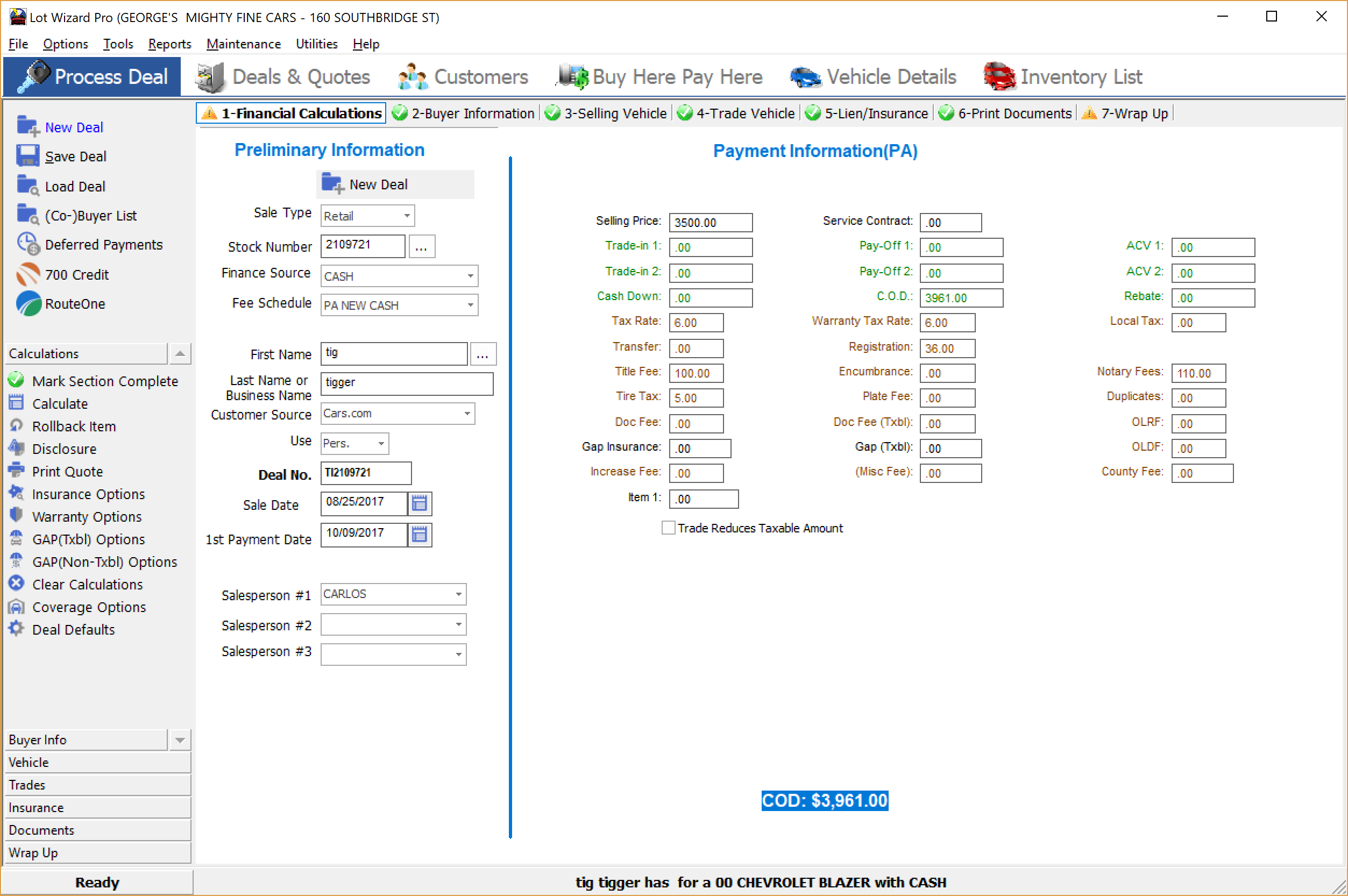The height and width of the screenshot is (896, 1348).
Task: Open the Wrap Up sidebar section
Action: [x=98, y=852]
